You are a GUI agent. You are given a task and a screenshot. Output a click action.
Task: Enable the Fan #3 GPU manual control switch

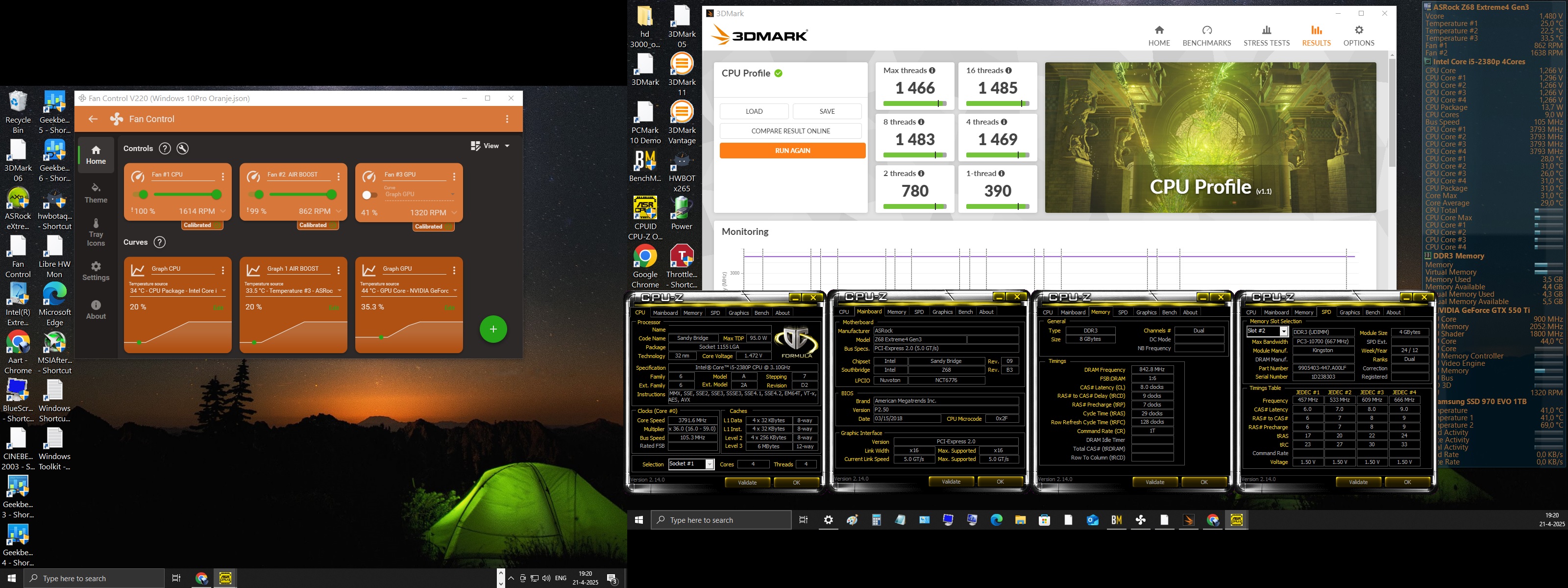[x=369, y=195]
